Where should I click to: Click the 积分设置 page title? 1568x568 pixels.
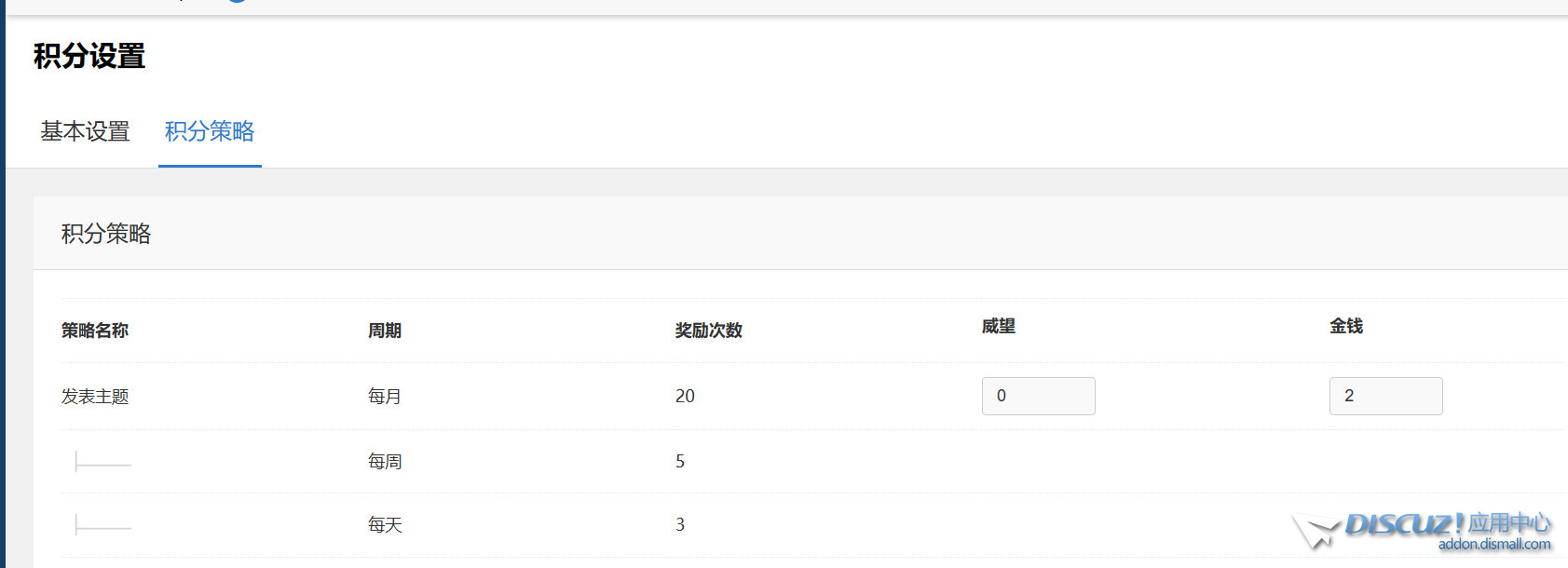[x=89, y=57]
